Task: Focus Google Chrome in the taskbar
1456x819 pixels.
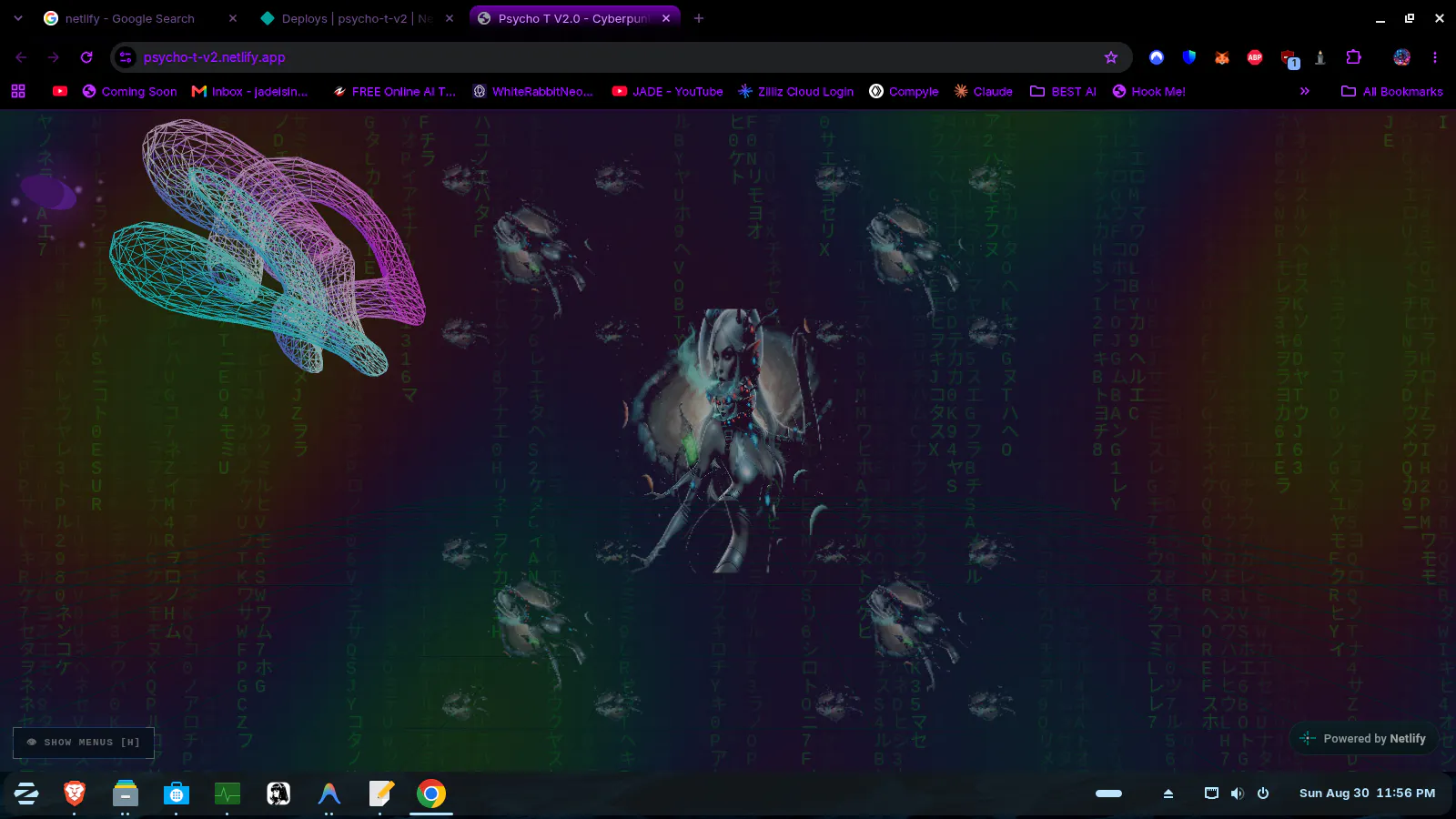Action: coord(431,794)
